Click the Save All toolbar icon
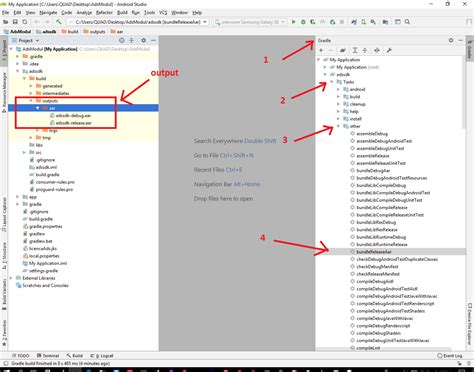The width and height of the screenshot is (474, 372). [15, 22]
